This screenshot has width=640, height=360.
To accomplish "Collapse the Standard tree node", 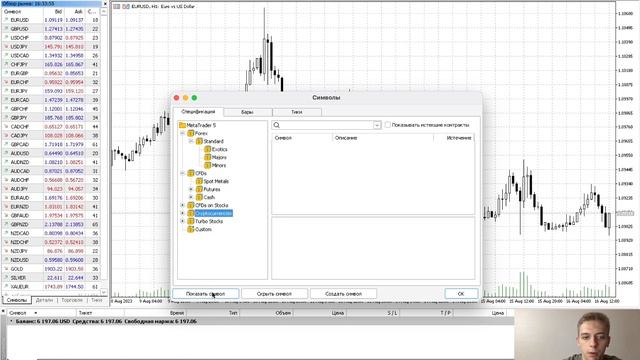I will (x=191, y=141).
